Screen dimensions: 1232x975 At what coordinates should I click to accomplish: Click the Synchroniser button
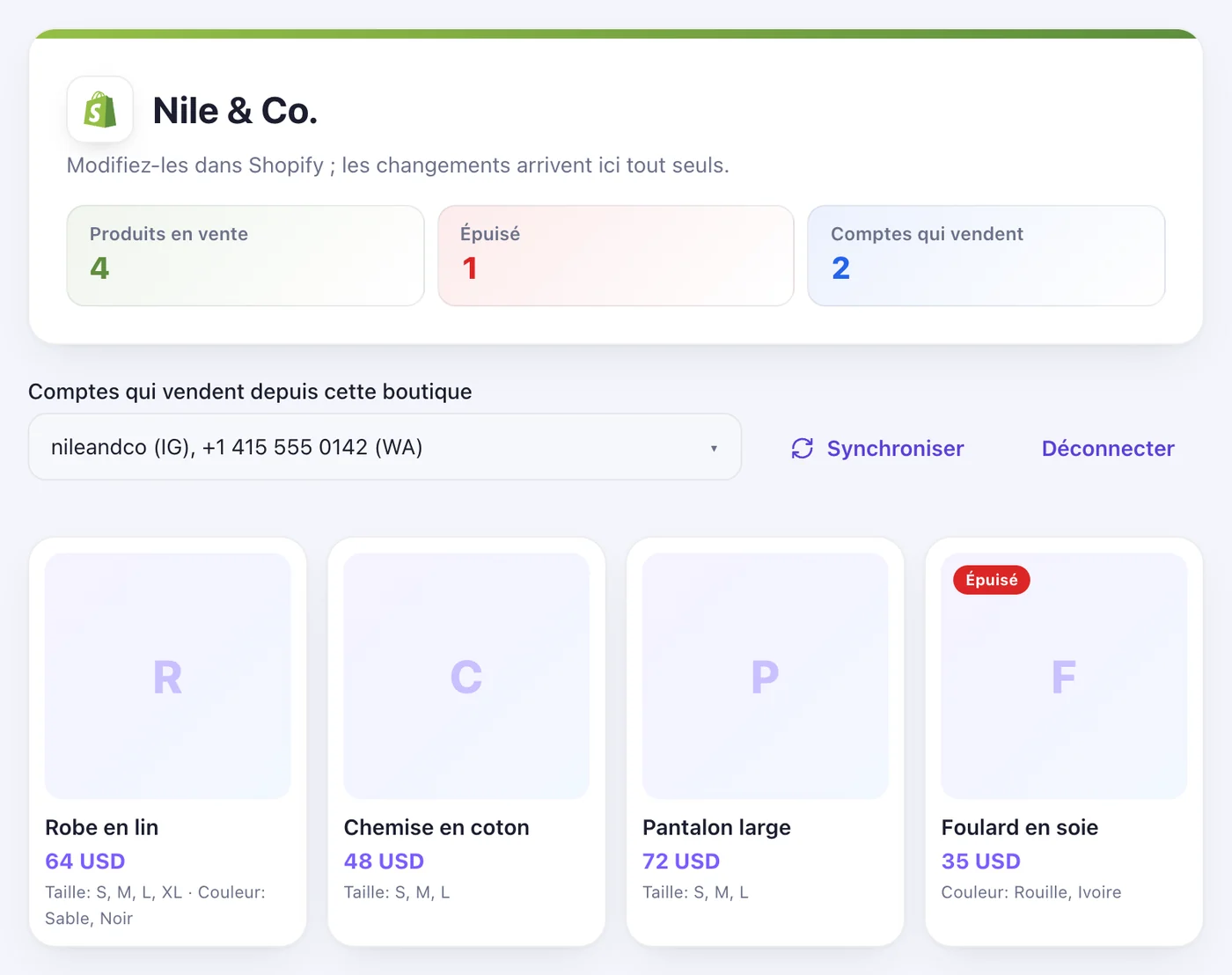(x=877, y=449)
